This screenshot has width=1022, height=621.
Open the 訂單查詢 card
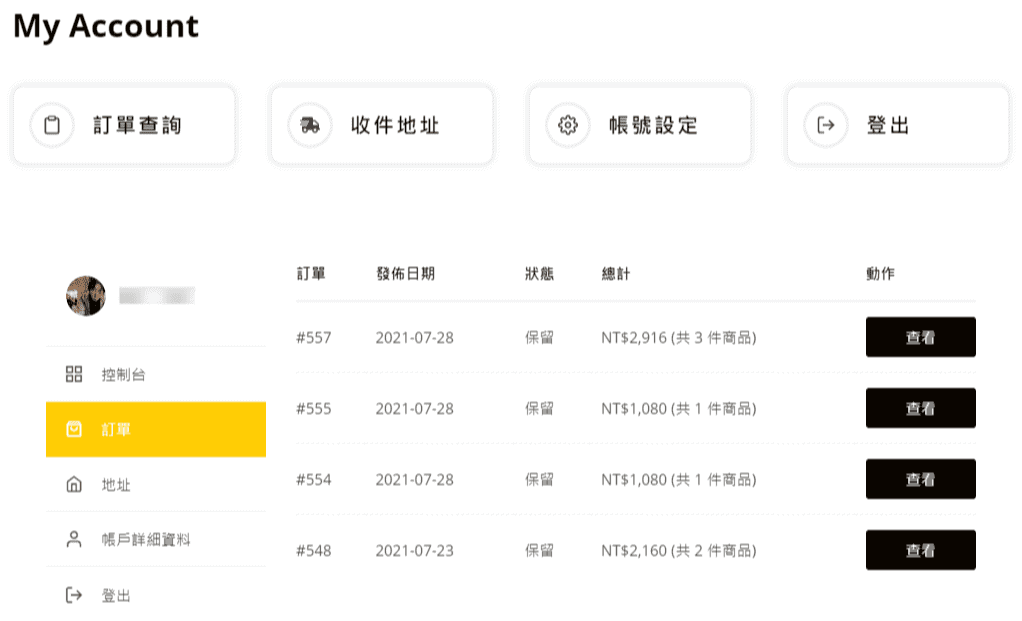pyautogui.click(x=124, y=125)
